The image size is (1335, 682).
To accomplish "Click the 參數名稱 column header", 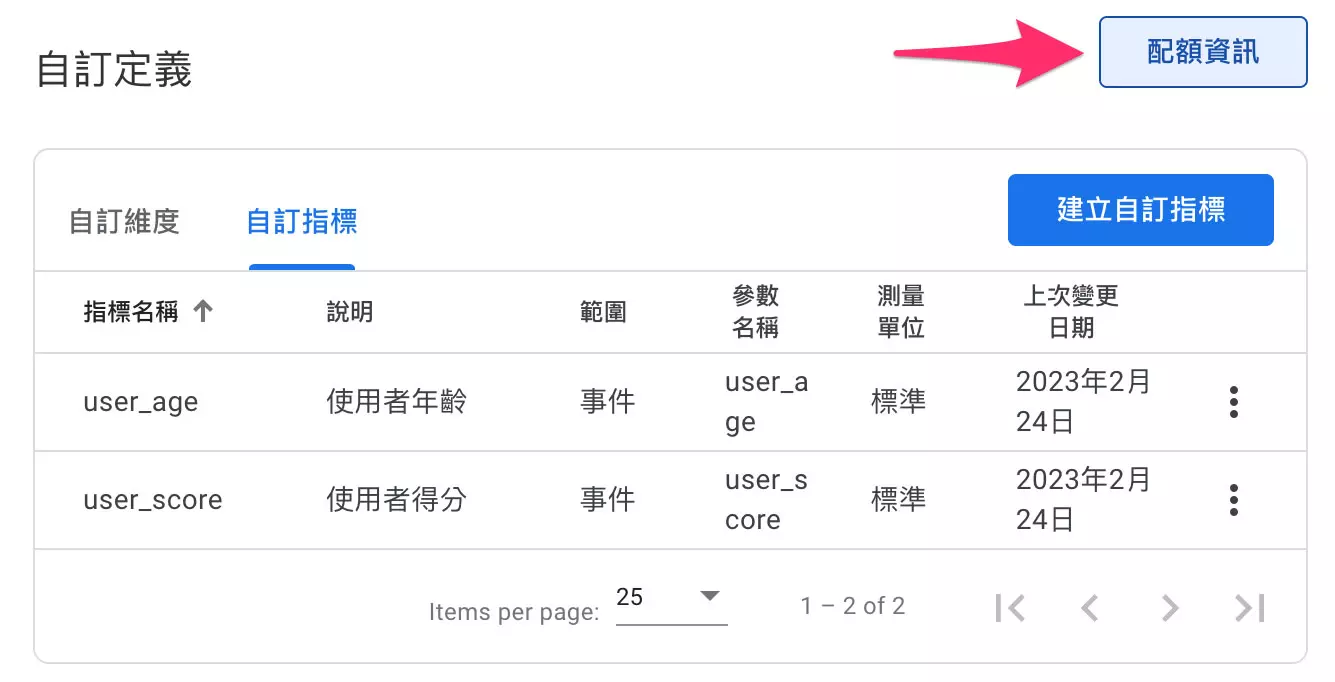I will click(x=755, y=312).
